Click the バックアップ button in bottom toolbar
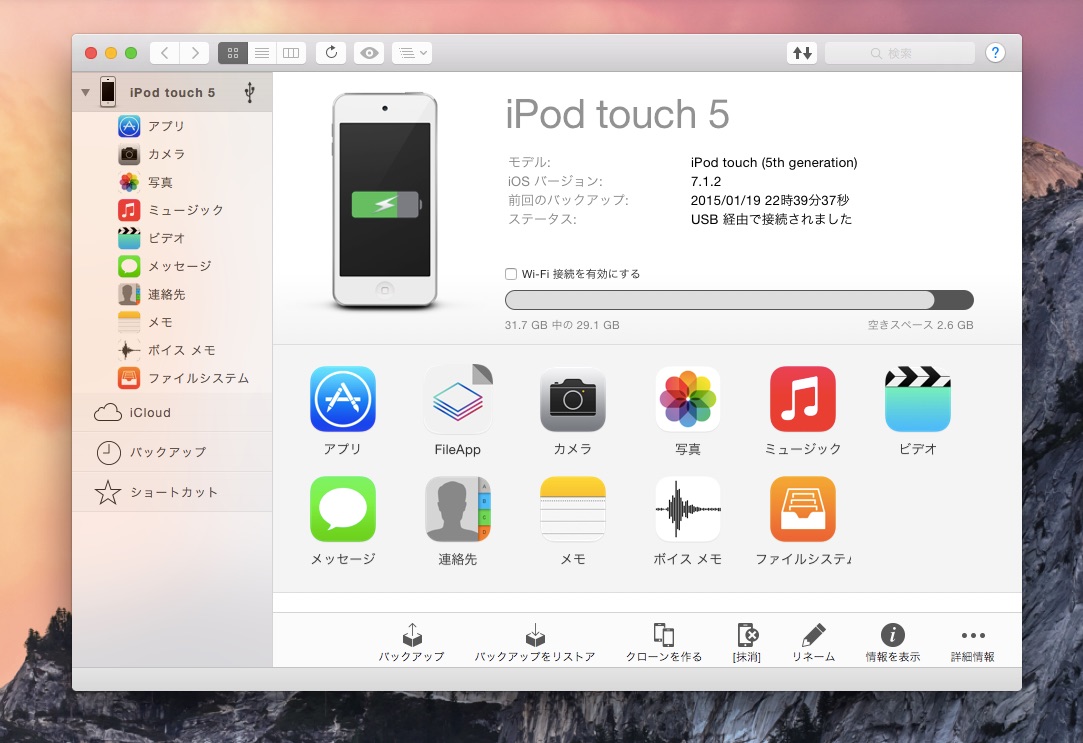The height and width of the screenshot is (743, 1083). (x=412, y=642)
